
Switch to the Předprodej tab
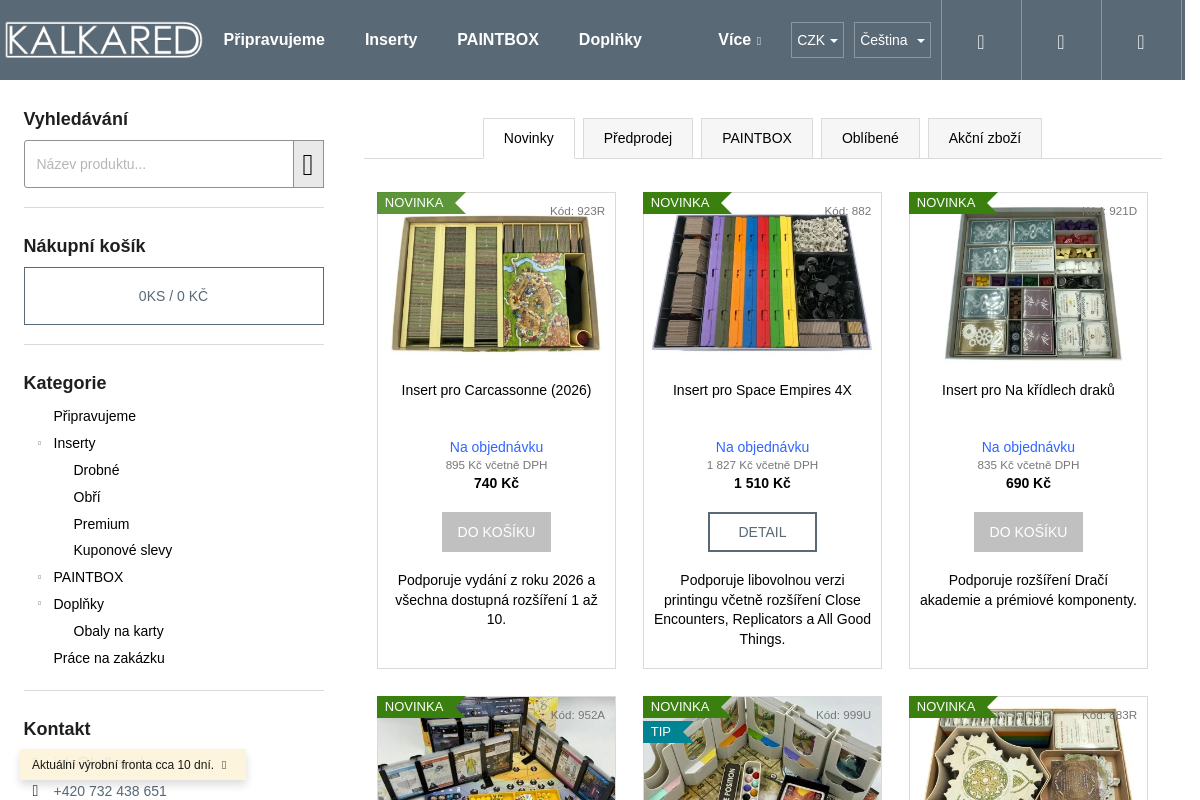click(638, 138)
